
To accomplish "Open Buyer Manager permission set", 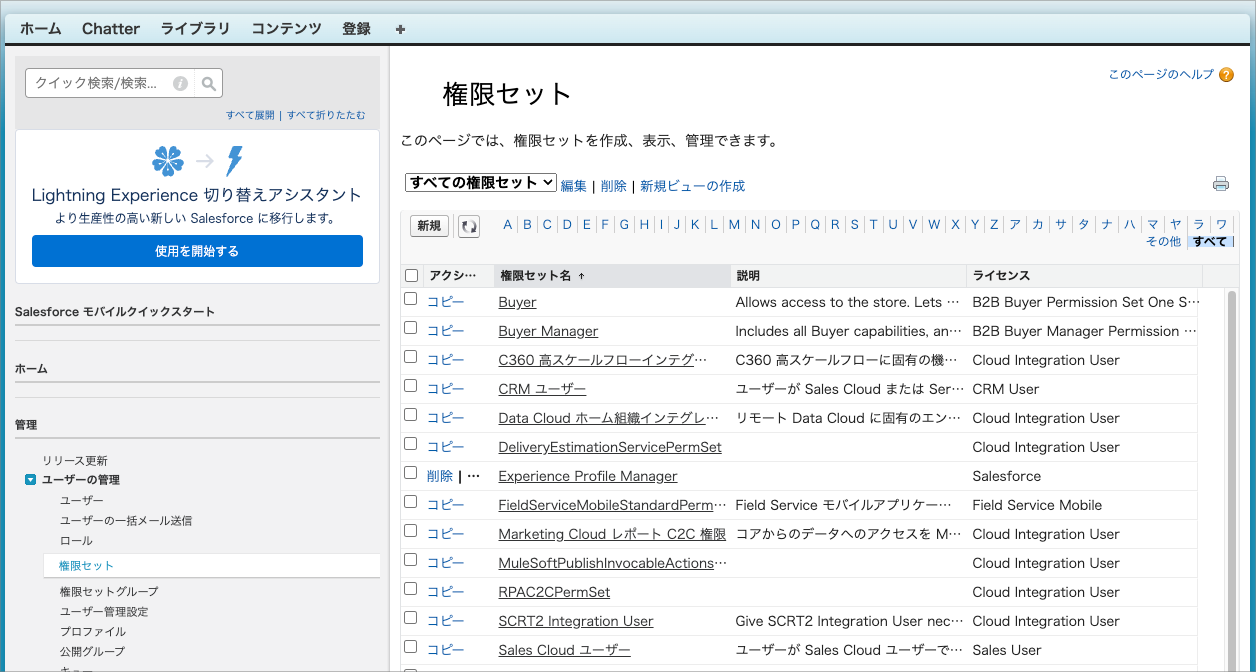I will coord(548,331).
